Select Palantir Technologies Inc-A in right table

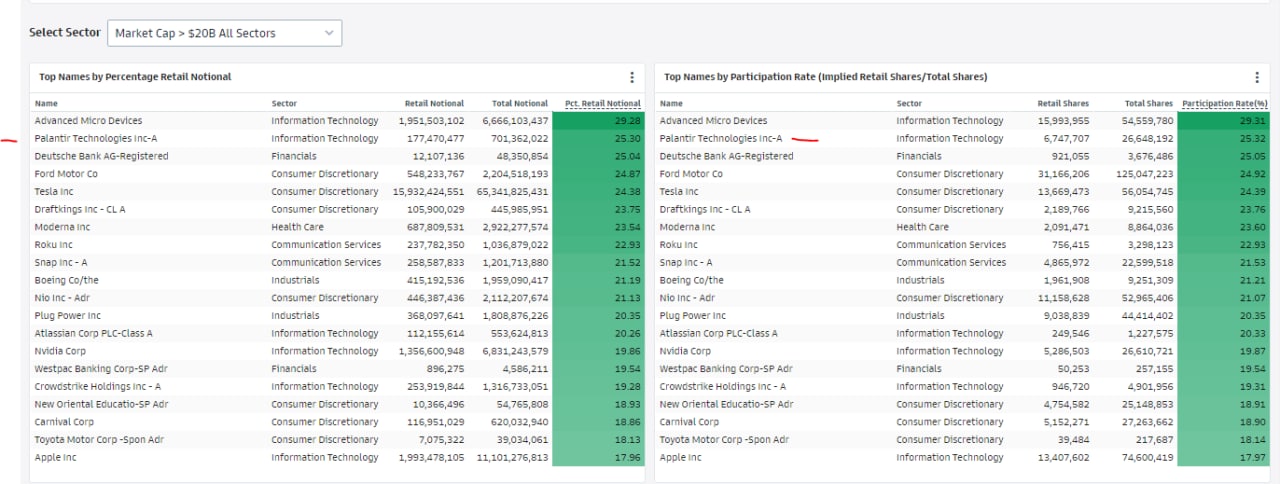click(721, 139)
